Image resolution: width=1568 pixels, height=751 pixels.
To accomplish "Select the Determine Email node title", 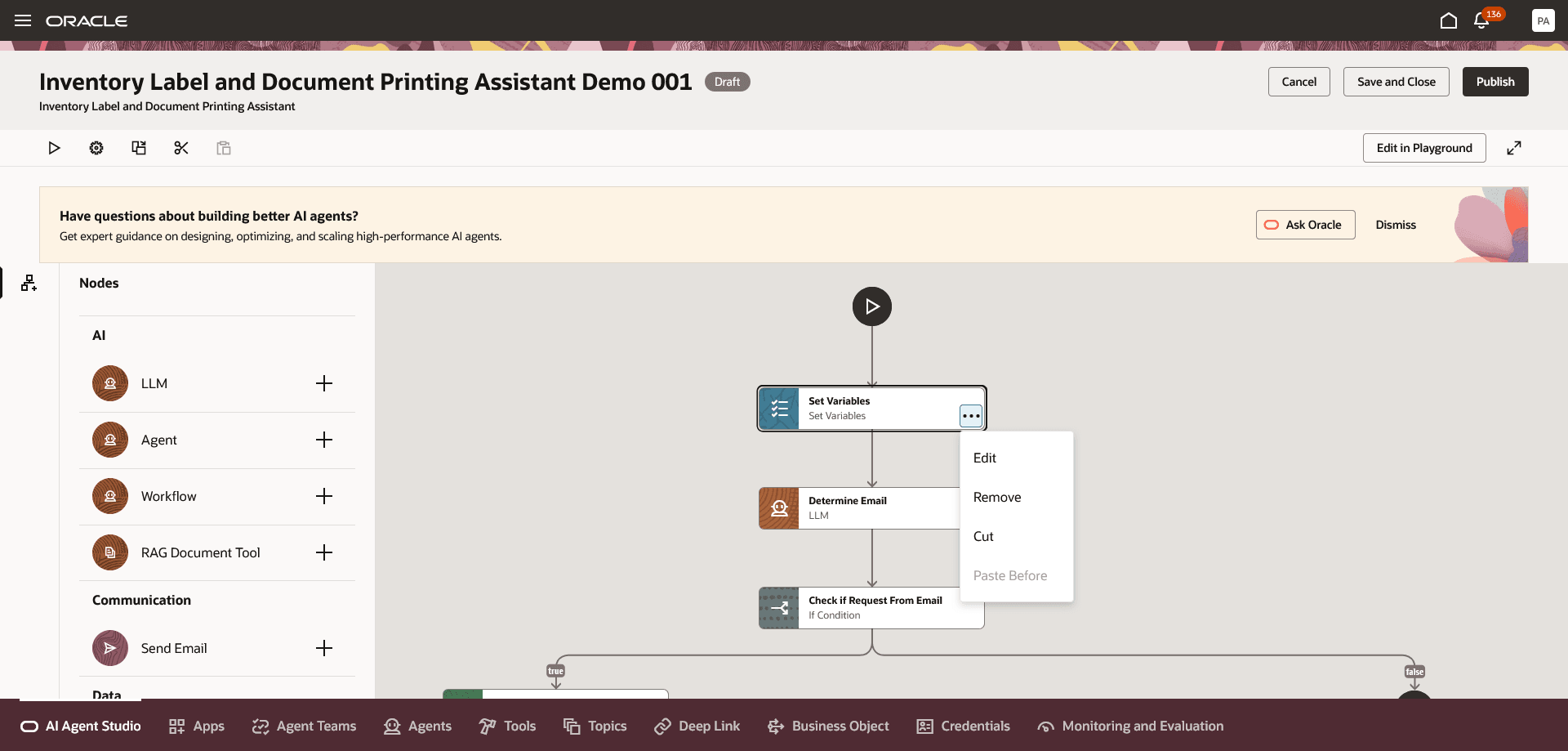I will point(847,501).
